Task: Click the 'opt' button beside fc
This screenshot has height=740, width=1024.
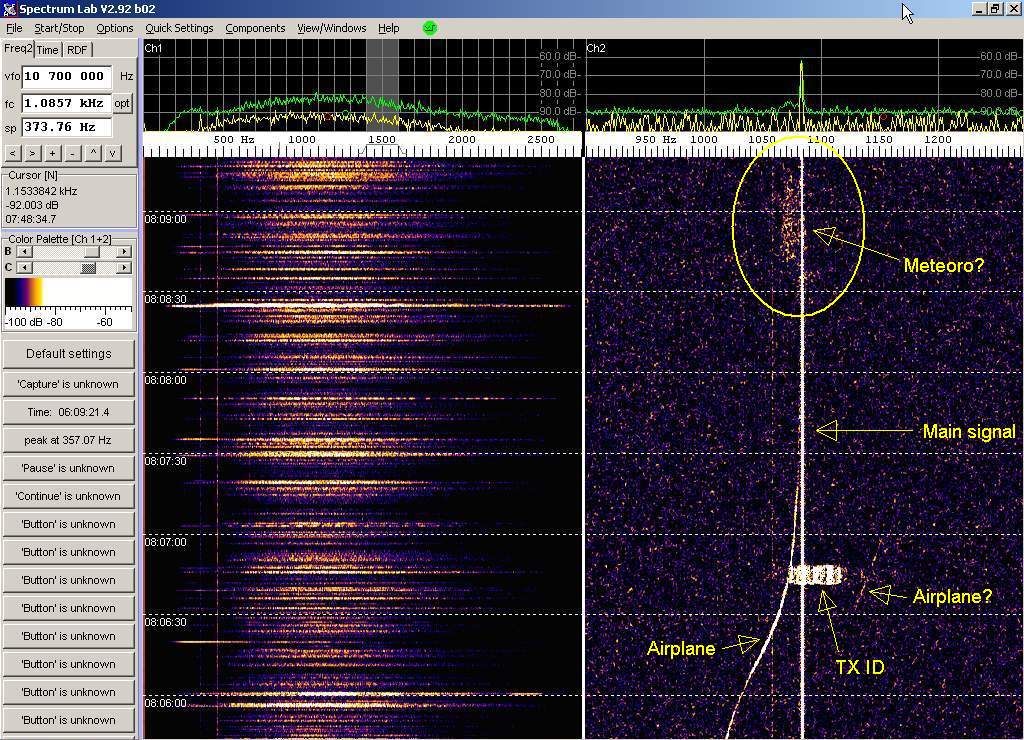Action: (x=122, y=103)
